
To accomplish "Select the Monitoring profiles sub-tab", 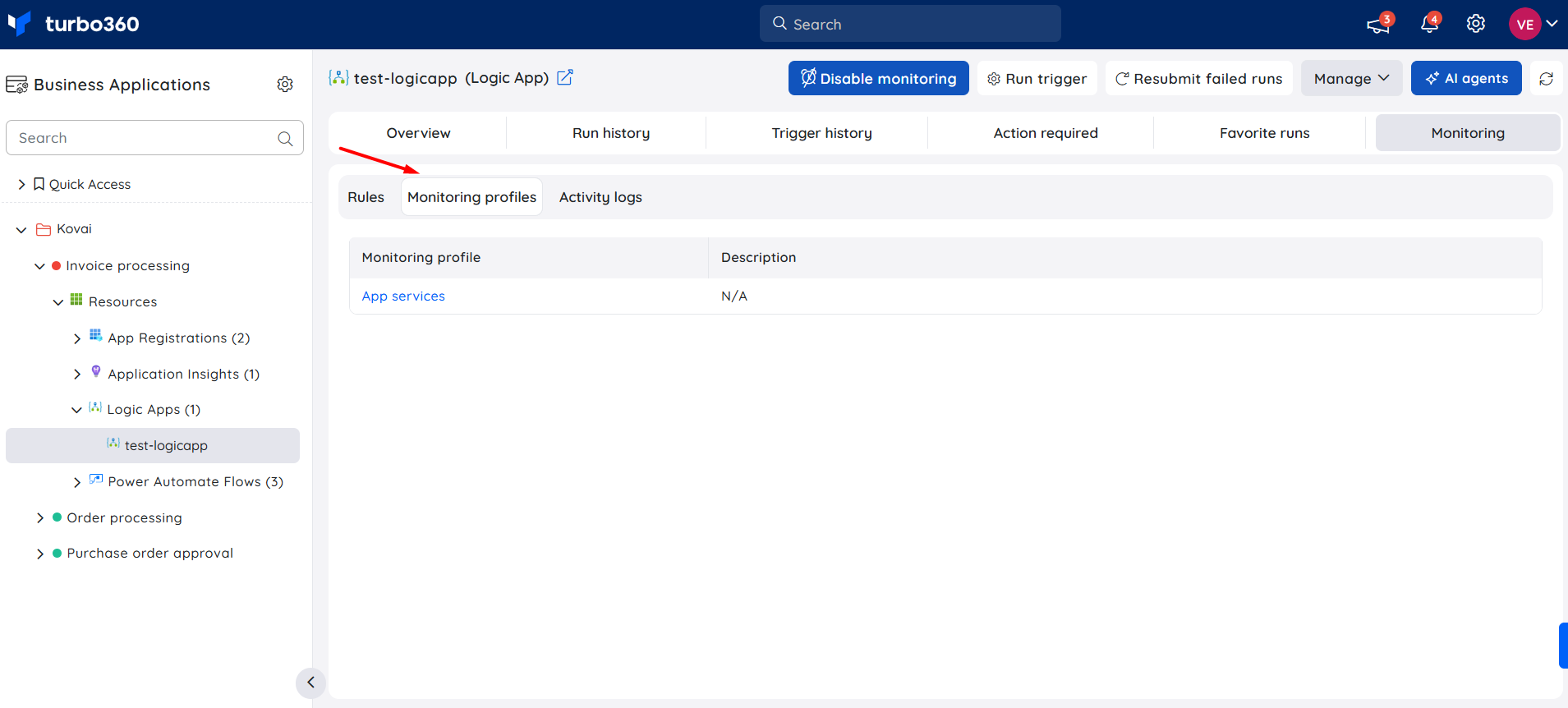I will 471,197.
